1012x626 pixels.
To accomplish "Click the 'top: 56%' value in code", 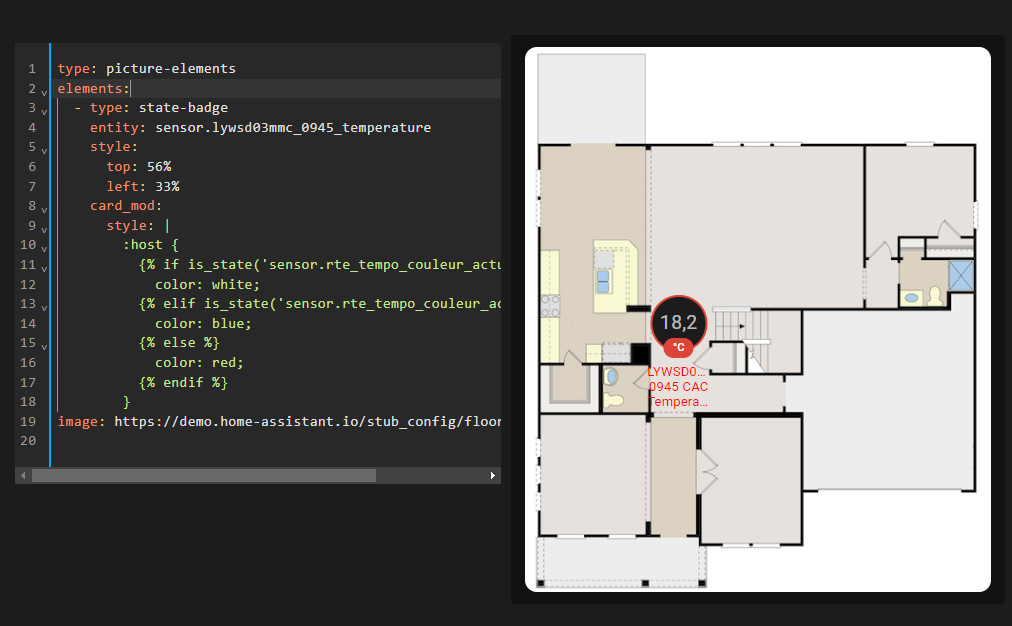I will pos(139,167).
